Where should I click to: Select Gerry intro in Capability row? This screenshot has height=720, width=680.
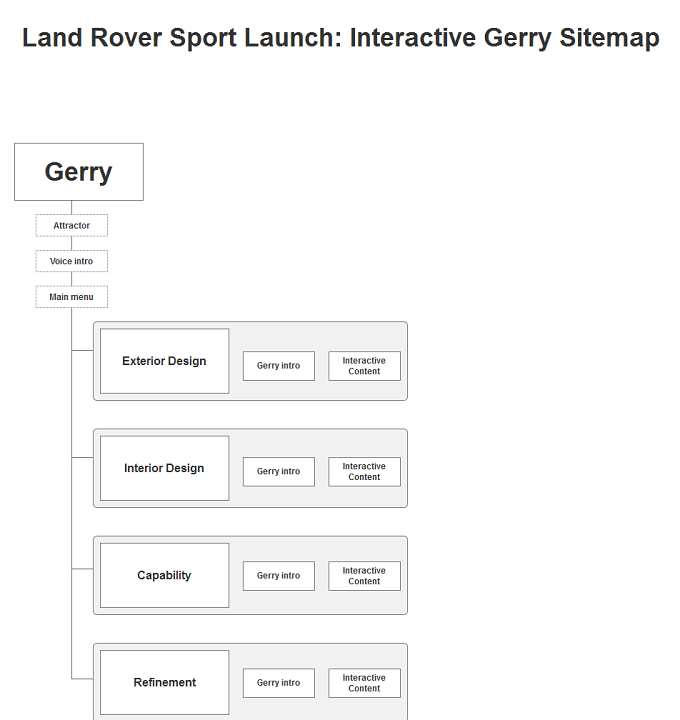point(279,576)
